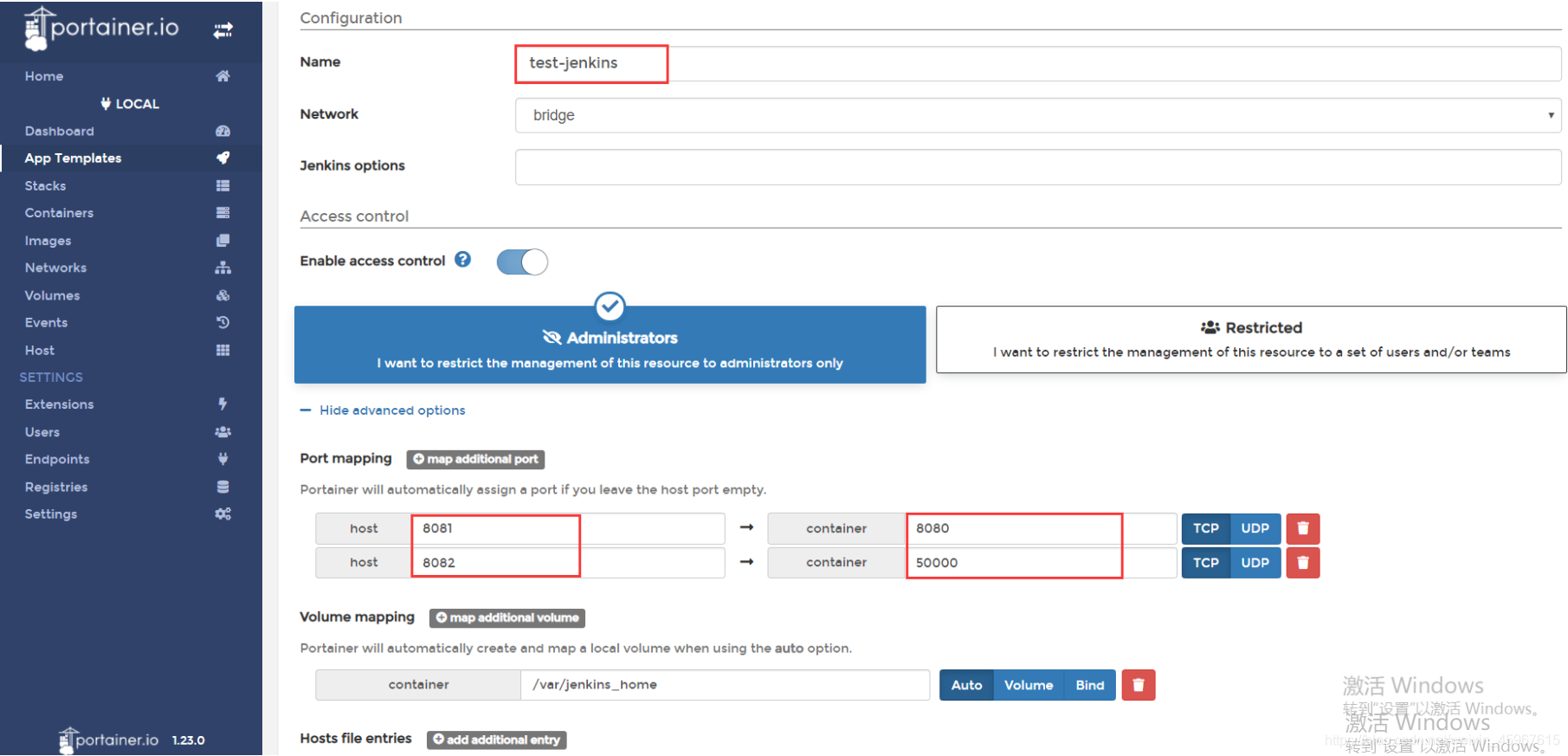
Task: Click the Settings cogs icon
Action: coord(223,514)
